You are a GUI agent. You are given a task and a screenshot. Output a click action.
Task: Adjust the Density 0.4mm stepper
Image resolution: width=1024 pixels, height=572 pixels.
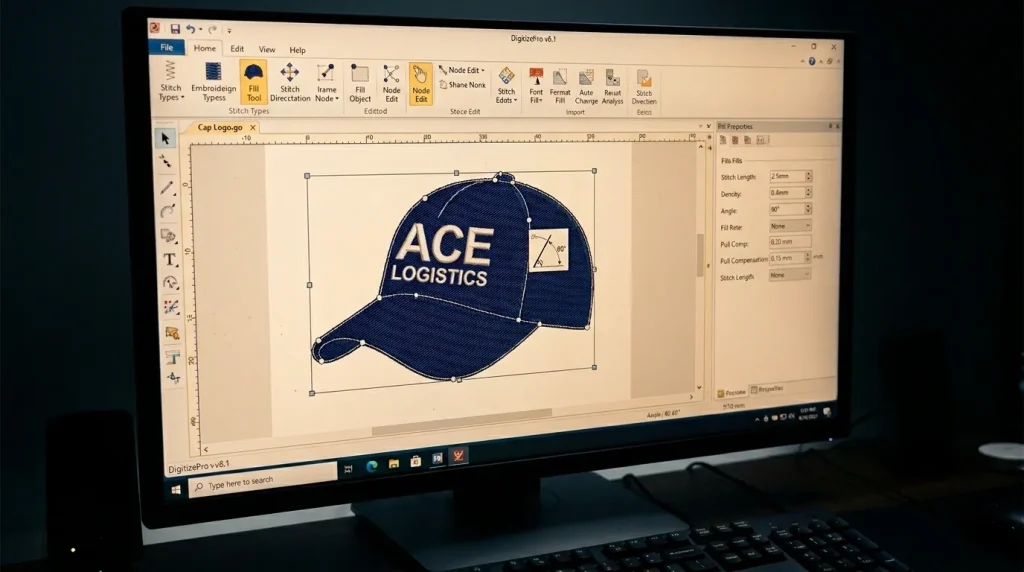(808, 193)
